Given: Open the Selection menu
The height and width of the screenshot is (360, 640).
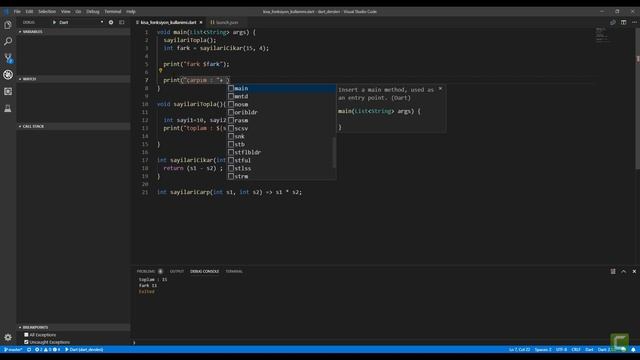Looking at the screenshot, I should (x=47, y=12).
